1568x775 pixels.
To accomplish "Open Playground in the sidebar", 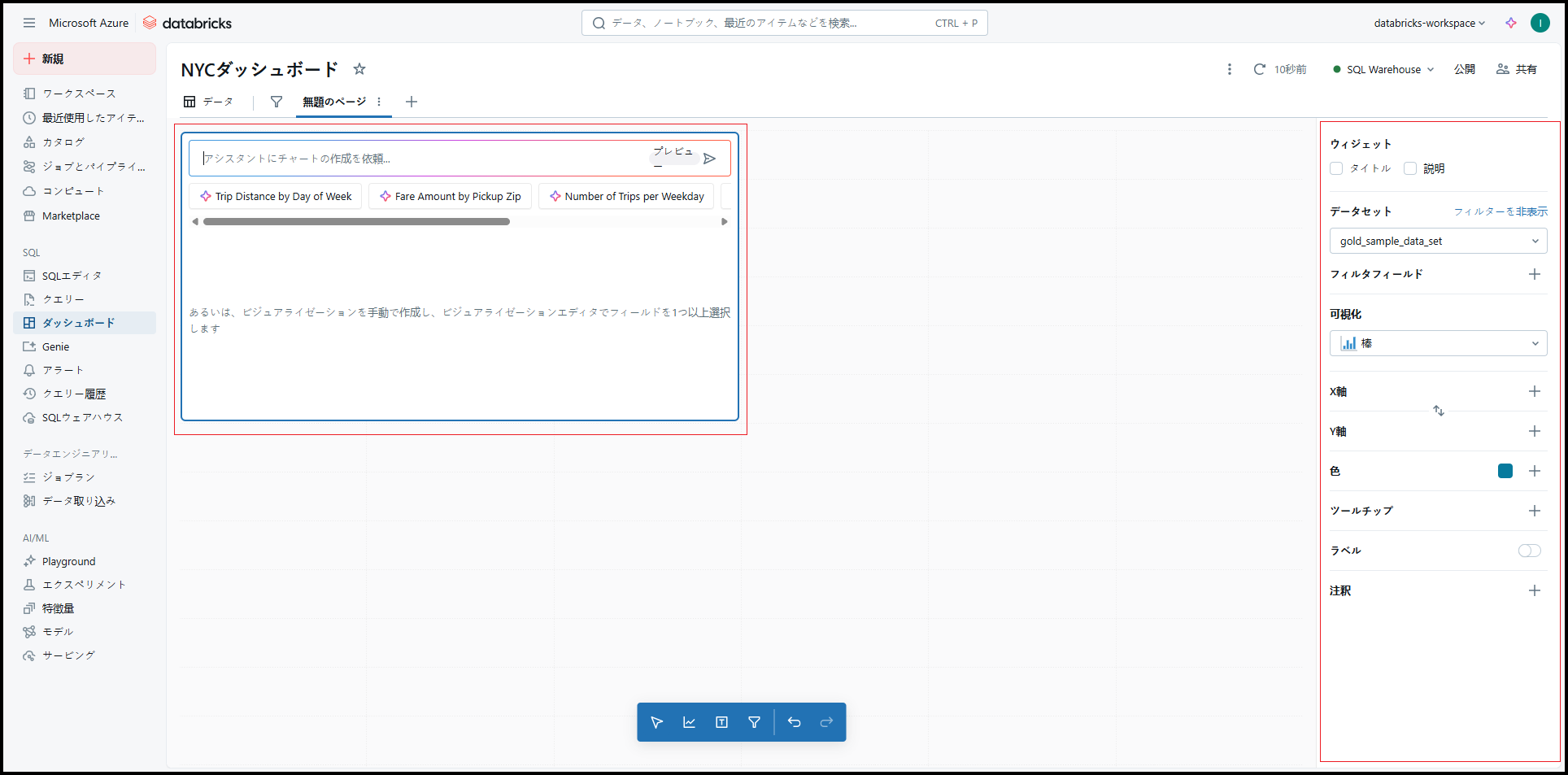I will point(85,561).
